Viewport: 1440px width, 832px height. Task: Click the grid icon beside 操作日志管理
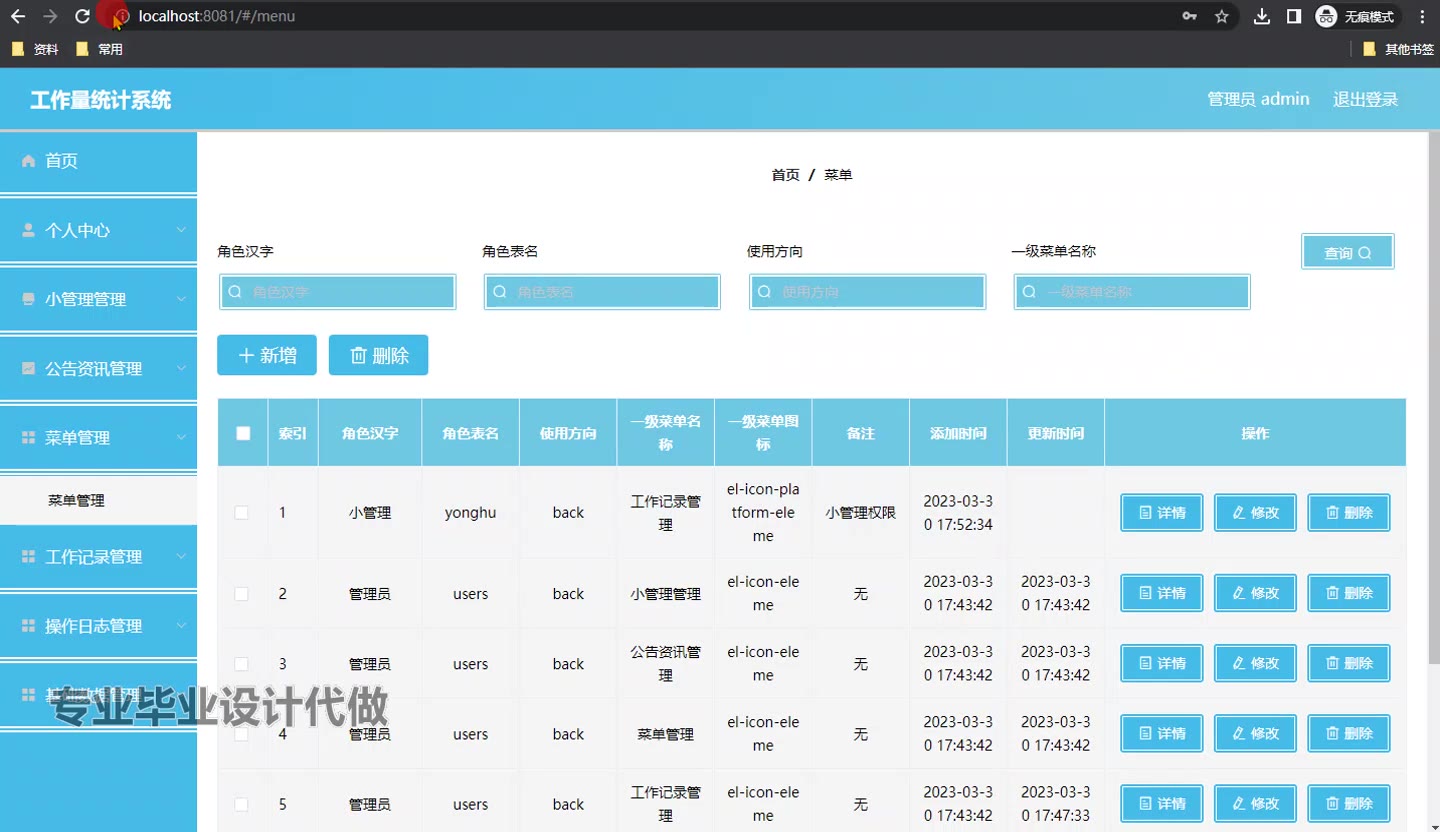28,626
